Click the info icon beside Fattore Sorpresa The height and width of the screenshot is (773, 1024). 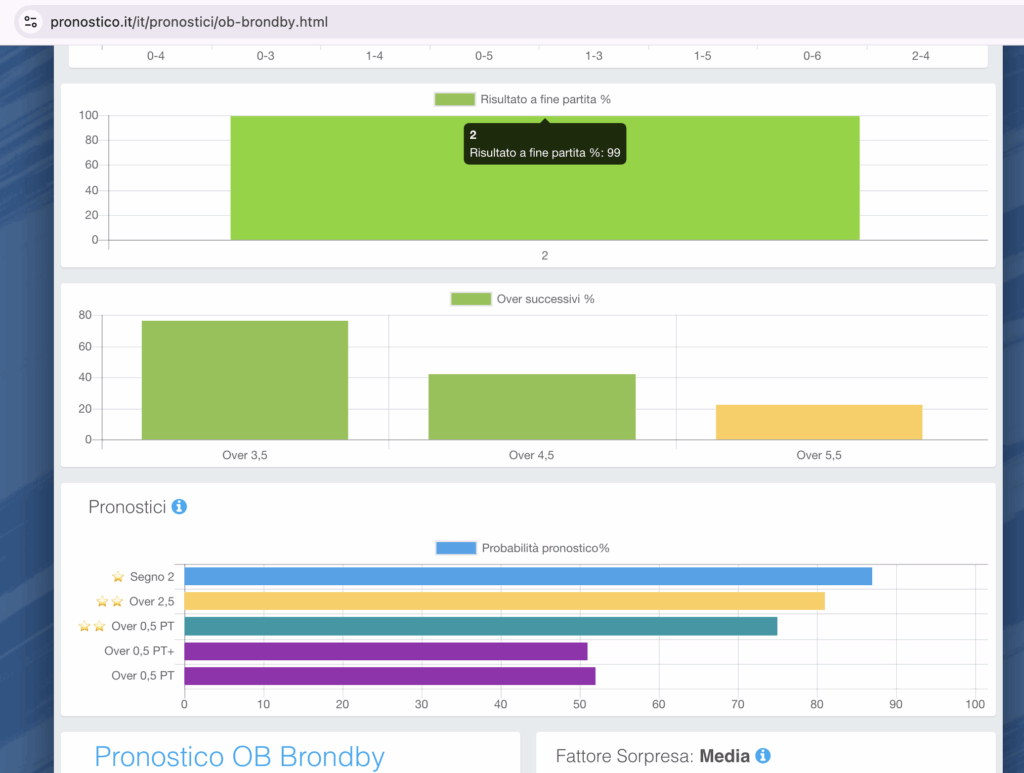pos(763,756)
